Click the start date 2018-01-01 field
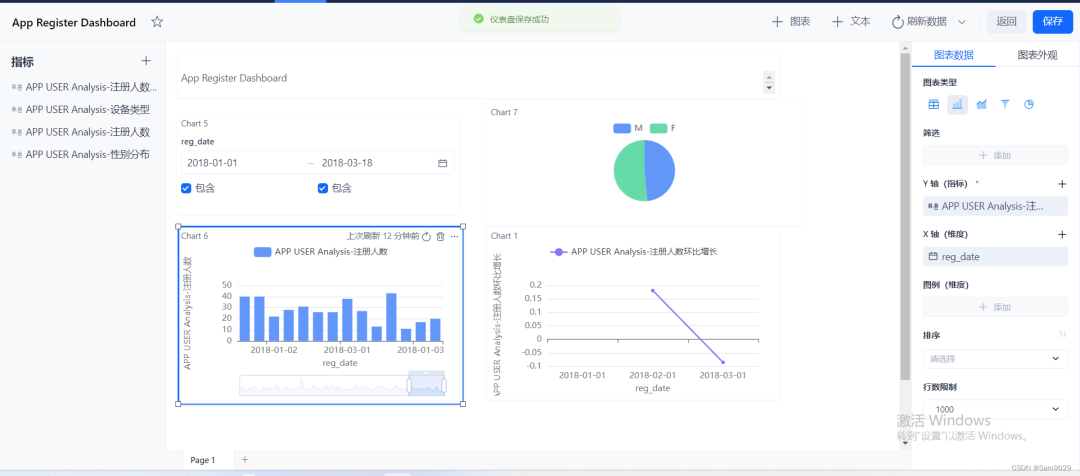This screenshot has height=476, width=1080. [x=212, y=163]
